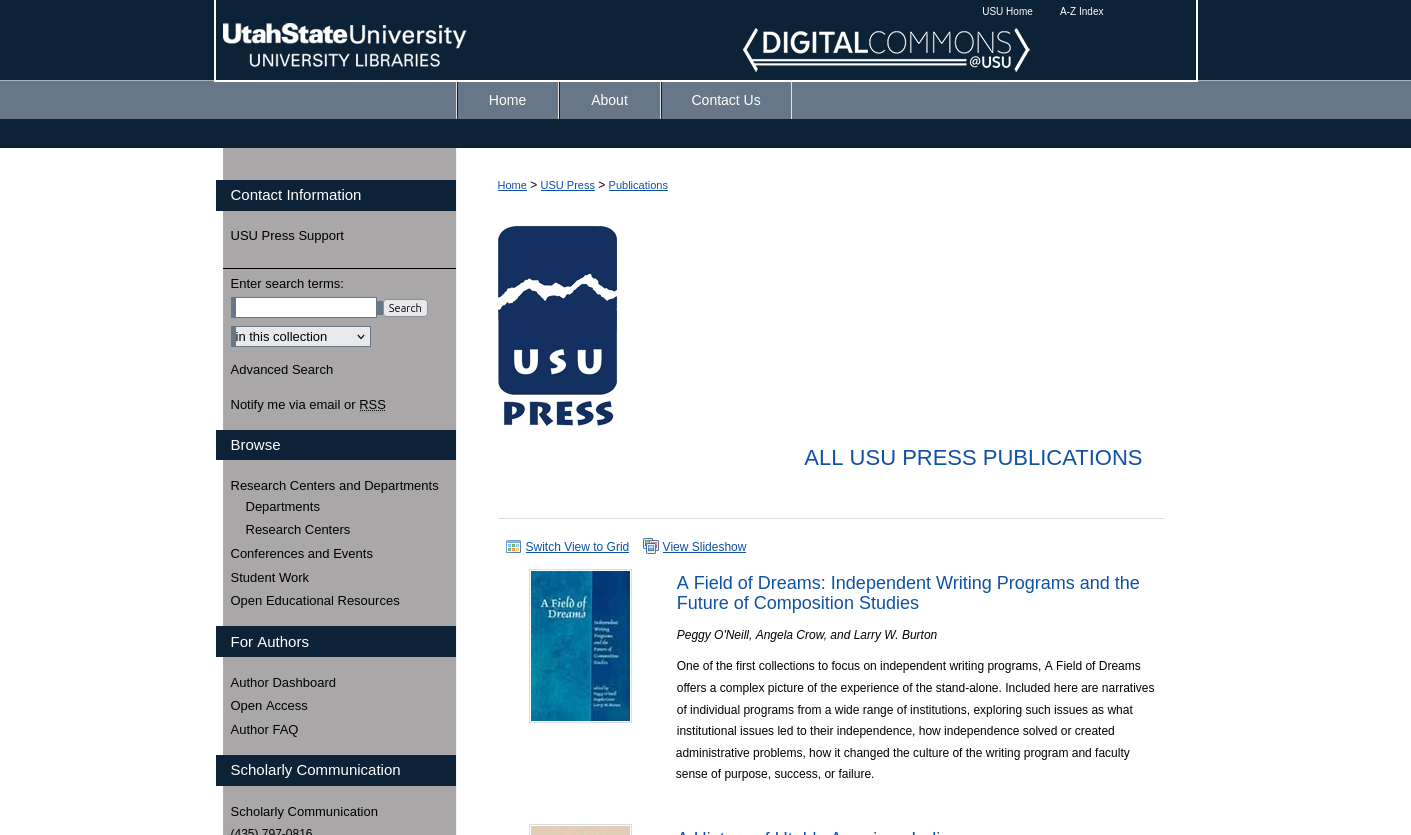
Task: Follow the USU Press breadcrumb link
Action: point(567,185)
